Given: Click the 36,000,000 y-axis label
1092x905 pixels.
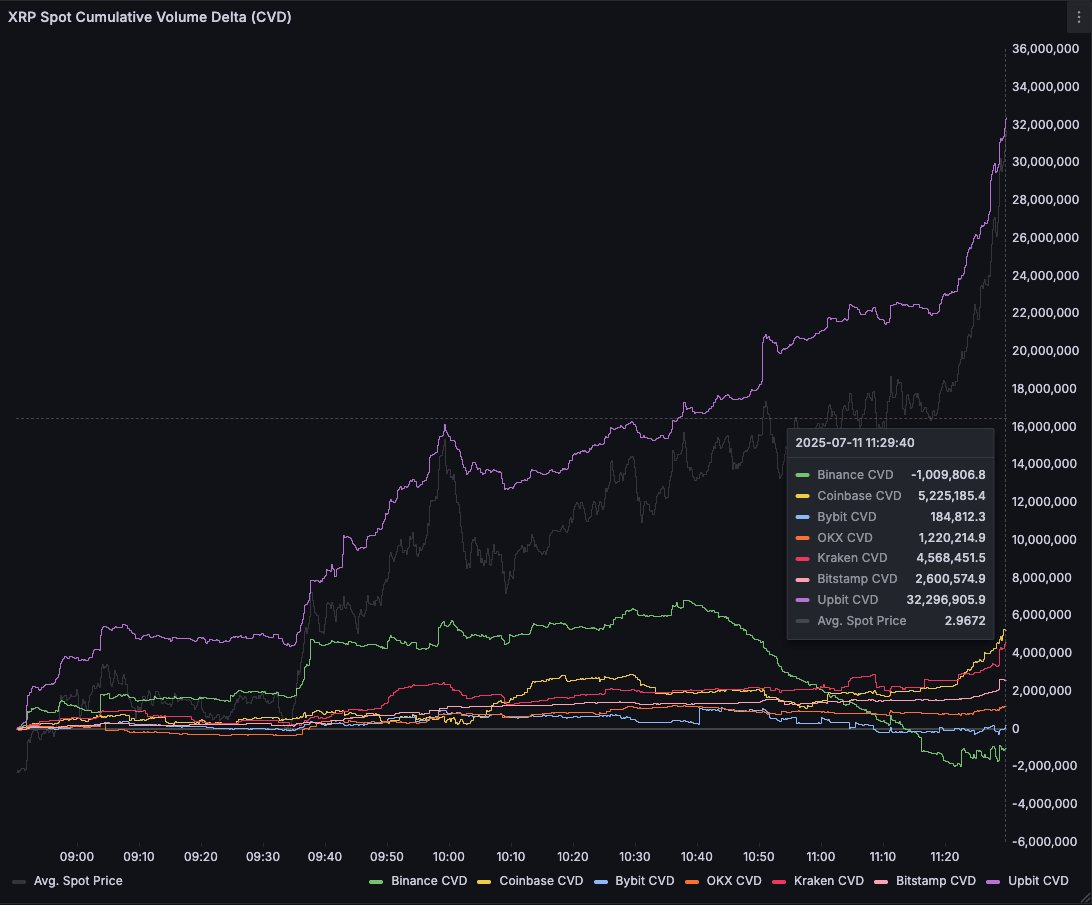Looking at the screenshot, I should point(1046,48).
